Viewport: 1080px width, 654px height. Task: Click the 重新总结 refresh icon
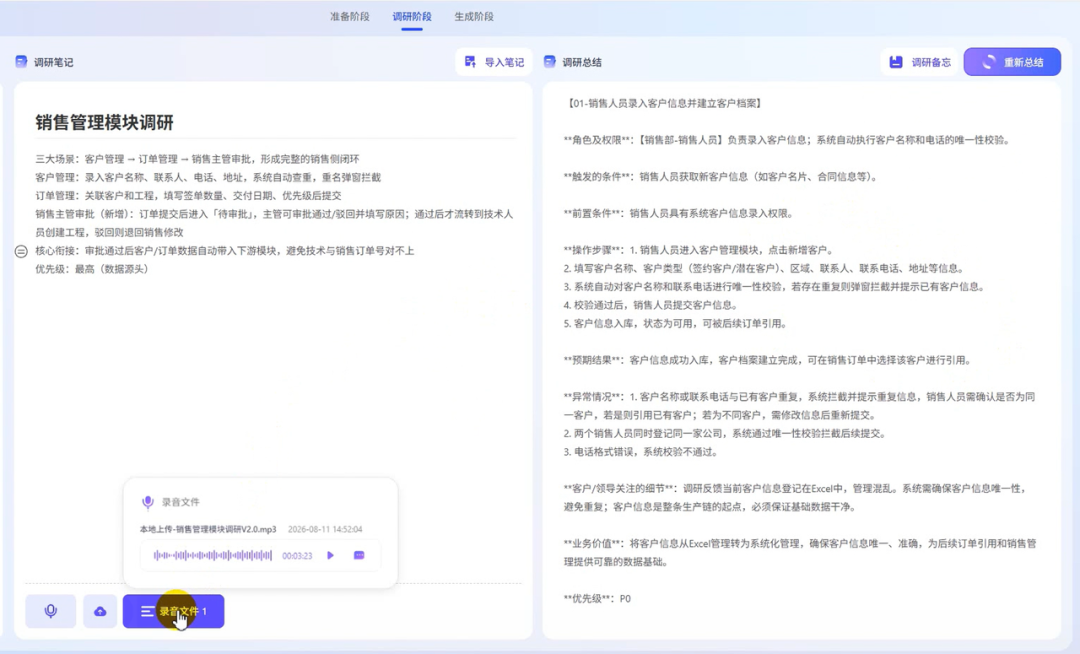[x=989, y=62]
